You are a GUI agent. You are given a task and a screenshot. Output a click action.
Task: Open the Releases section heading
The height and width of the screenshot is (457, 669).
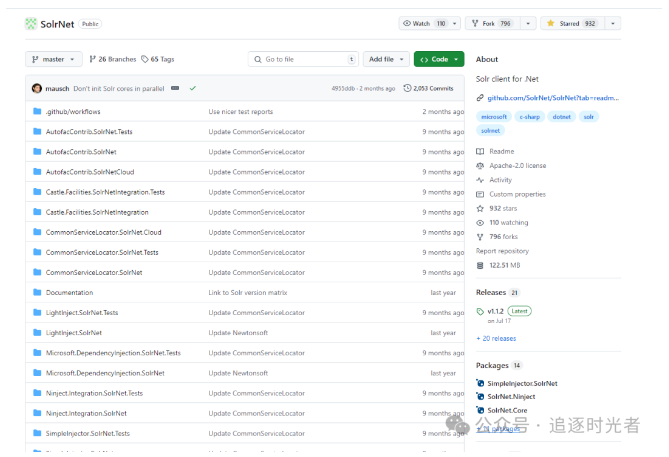point(491,292)
